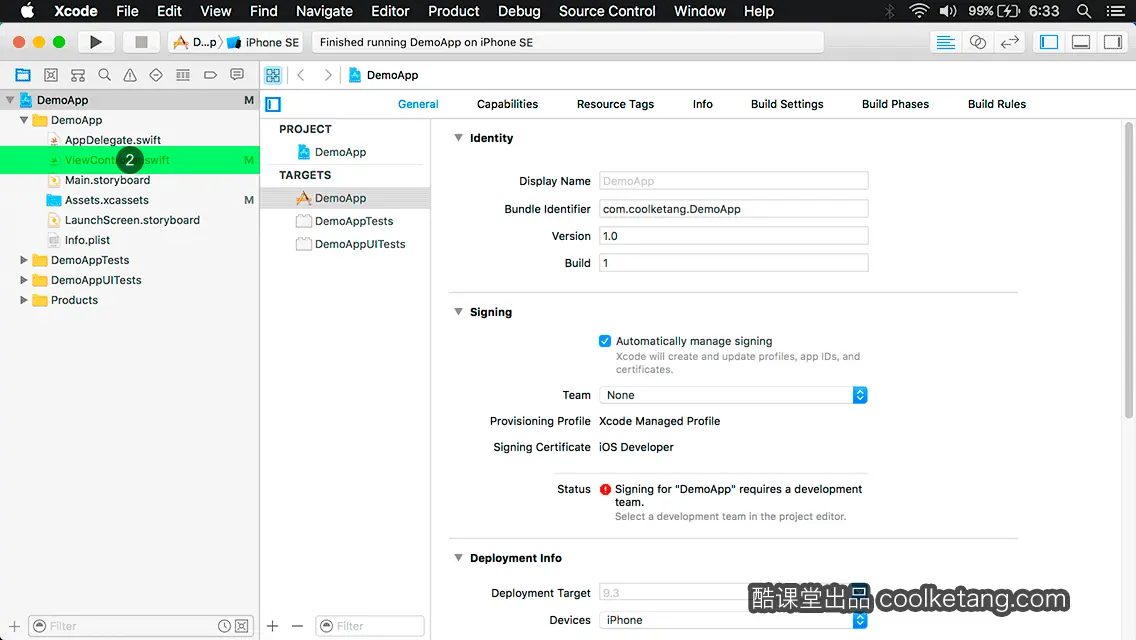
Task: Expand the DemoAppUITests folder
Action: click(x=24, y=280)
